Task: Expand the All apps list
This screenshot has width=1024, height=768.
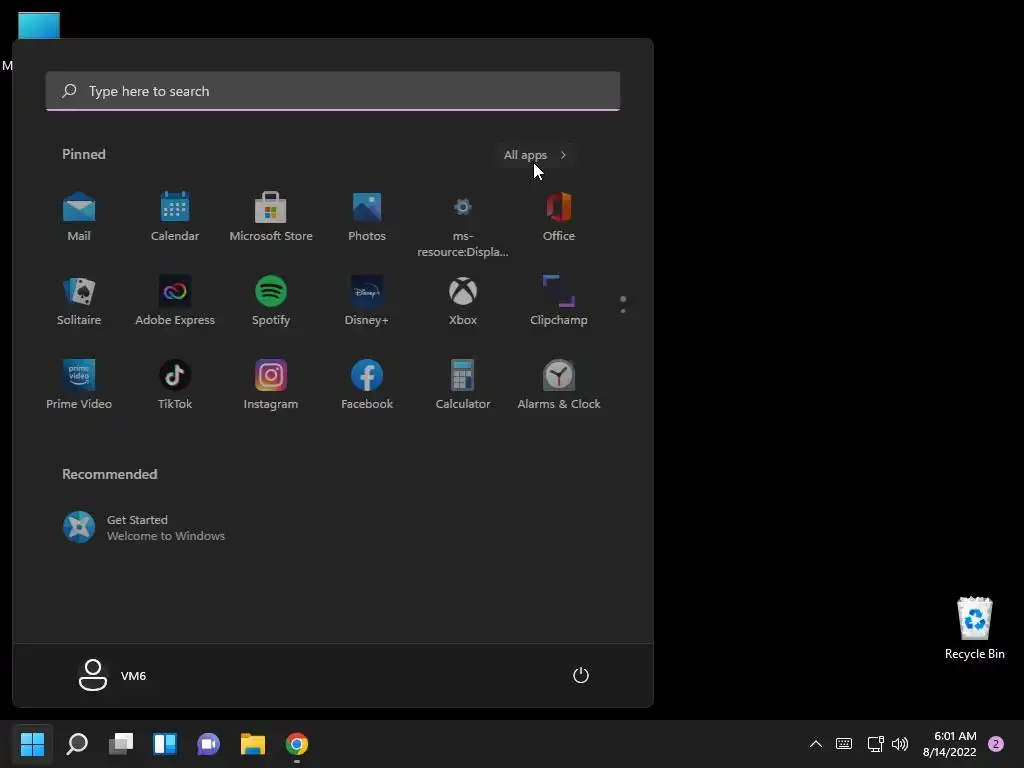Action: (535, 155)
